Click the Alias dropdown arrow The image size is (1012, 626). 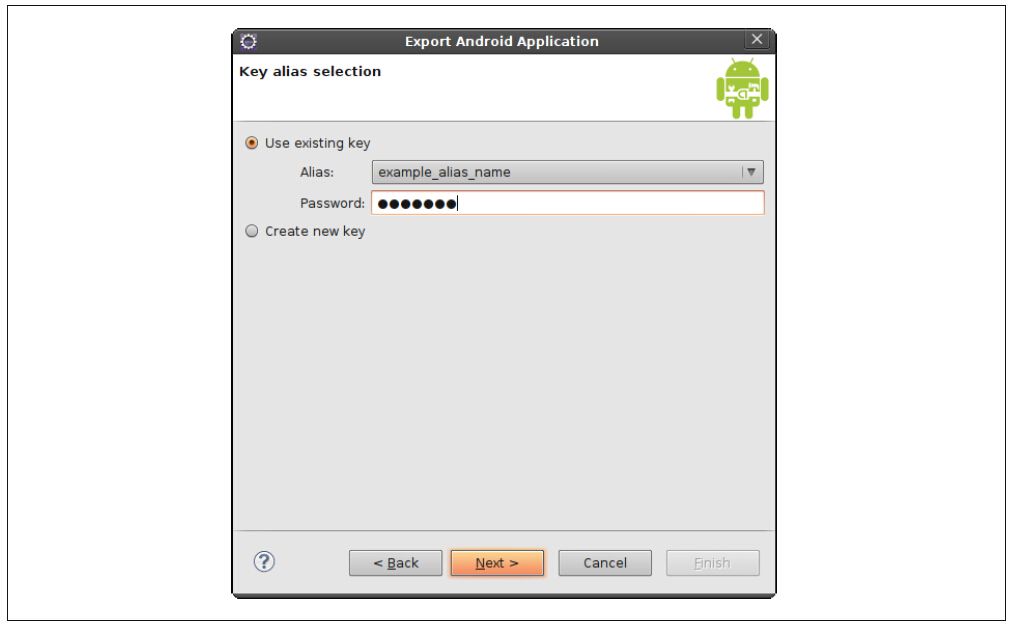(751, 172)
